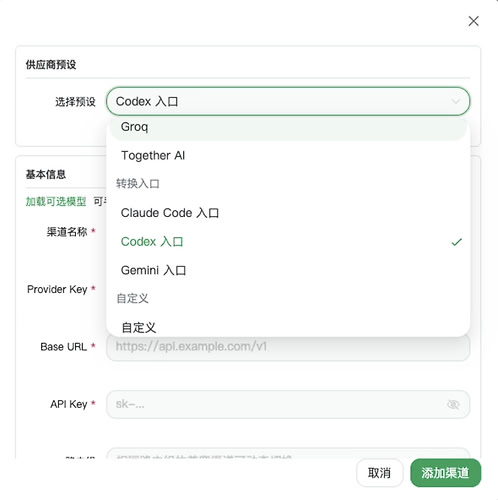Select the Codex 入口 option
498x500 pixels.
click(288, 242)
